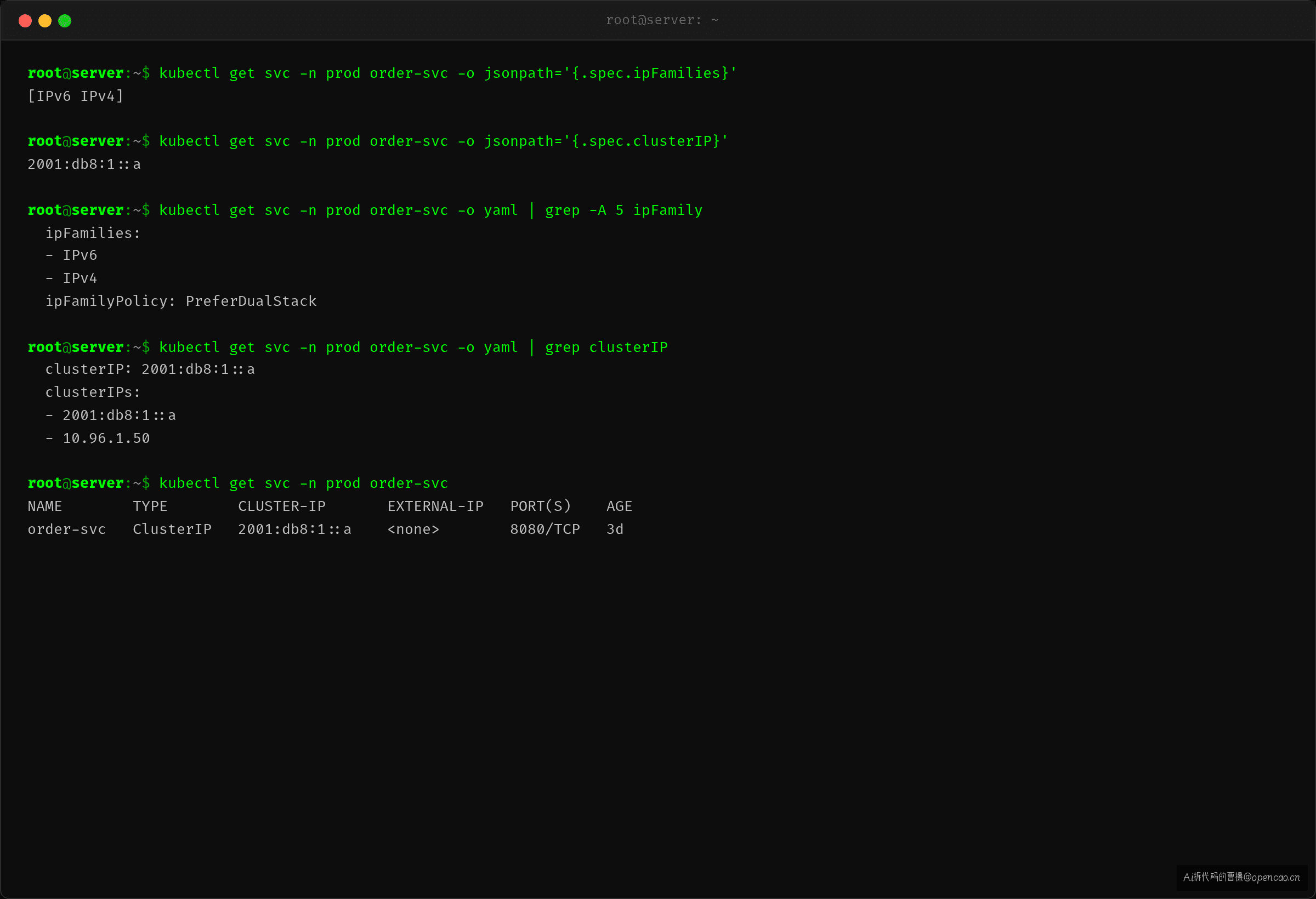The width and height of the screenshot is (1316, 899).
Task: Click the clusterIPs: yaml key
Action: pos(93,392)
